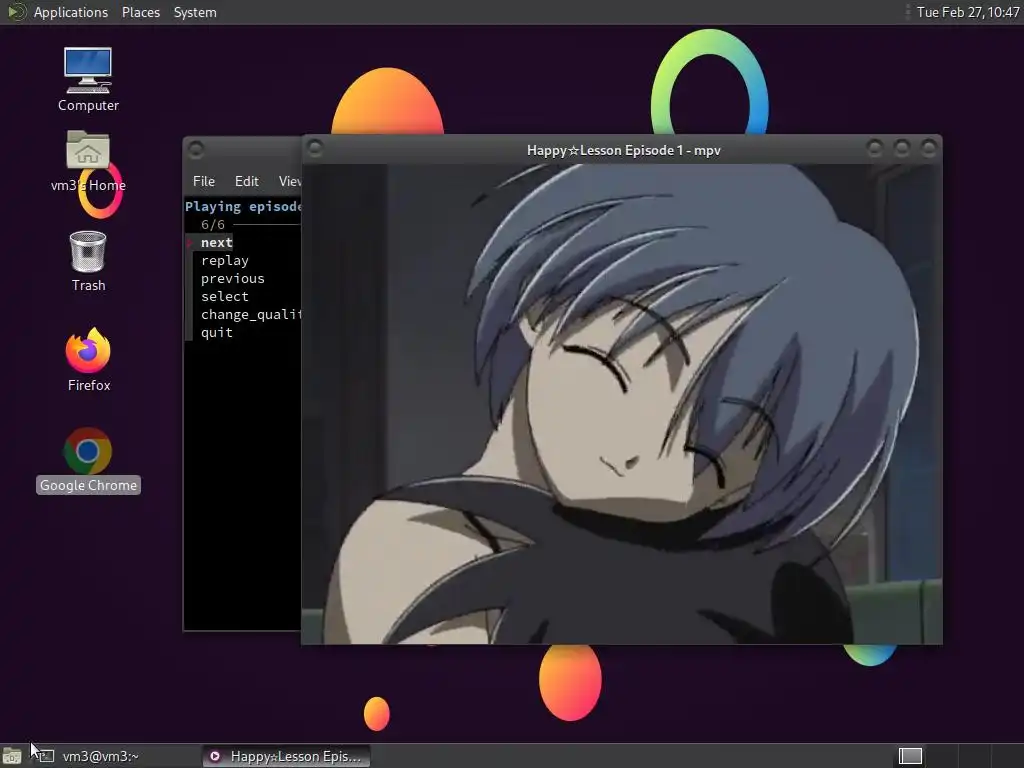Maximize the mpv player window
Screen dimensions: 1024x768
click(902, 148)
